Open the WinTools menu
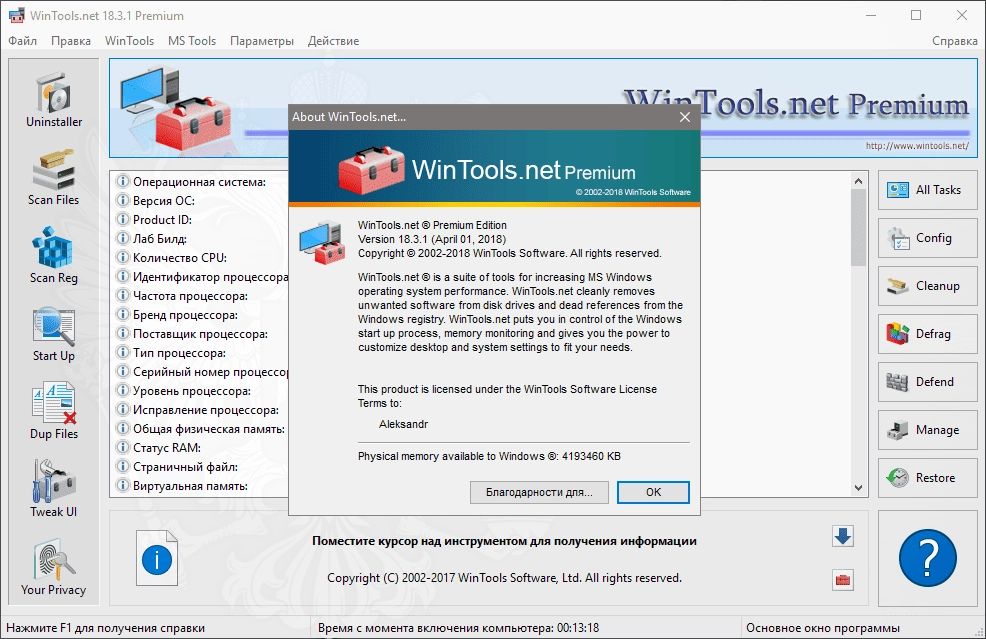This screenshot has width=986, height=639. [129, 41]
